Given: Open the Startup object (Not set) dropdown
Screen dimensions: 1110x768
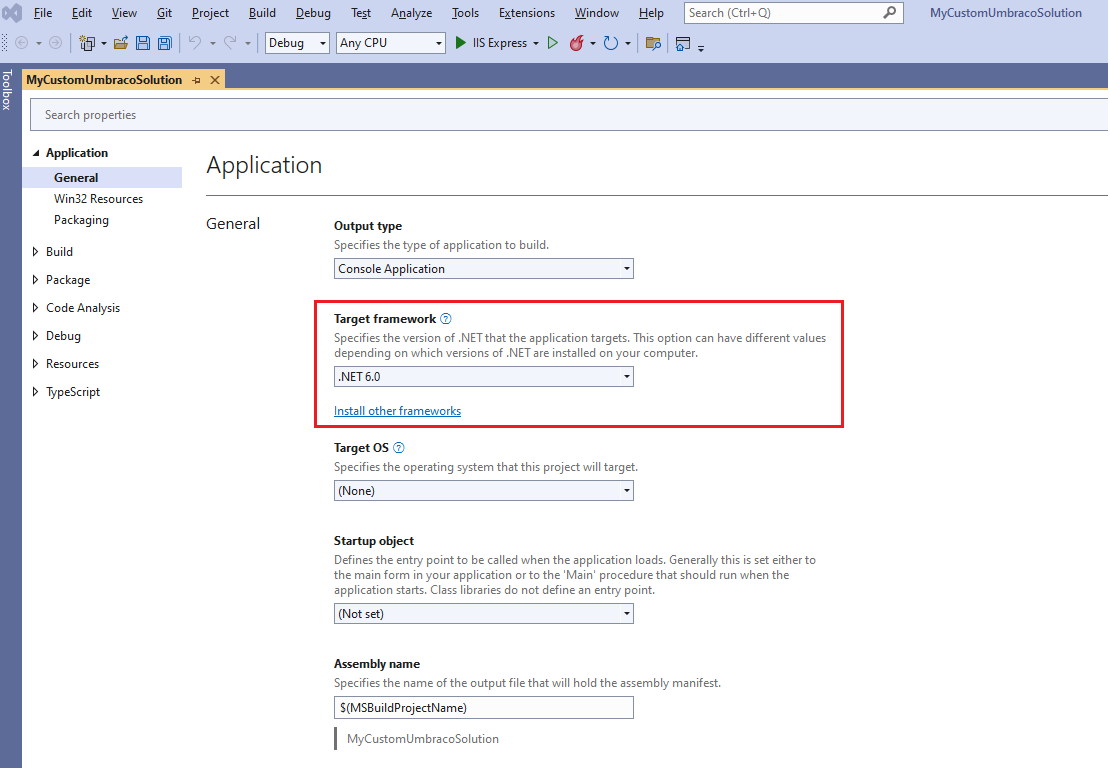Looking at the screenshot, I should 484,614.
